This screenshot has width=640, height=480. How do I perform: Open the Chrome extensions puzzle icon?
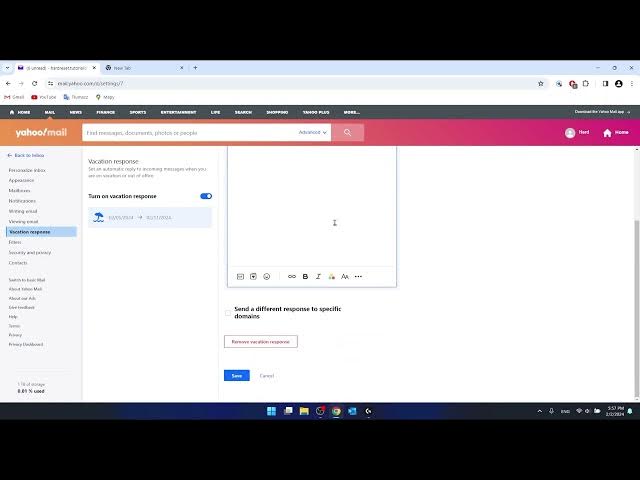pyautogui.click(x=586, y=84)
